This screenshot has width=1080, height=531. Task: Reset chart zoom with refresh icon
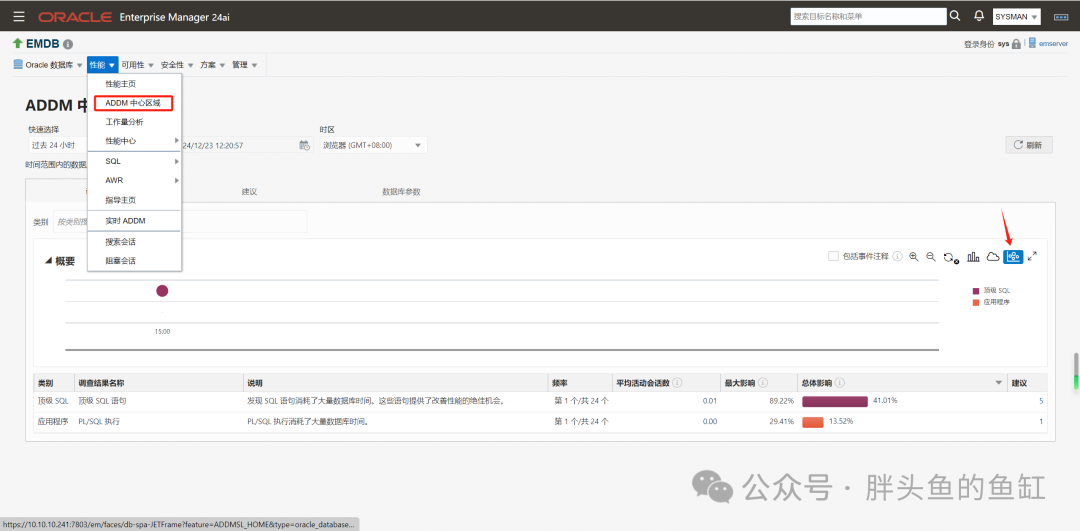(x=951, y=257)
